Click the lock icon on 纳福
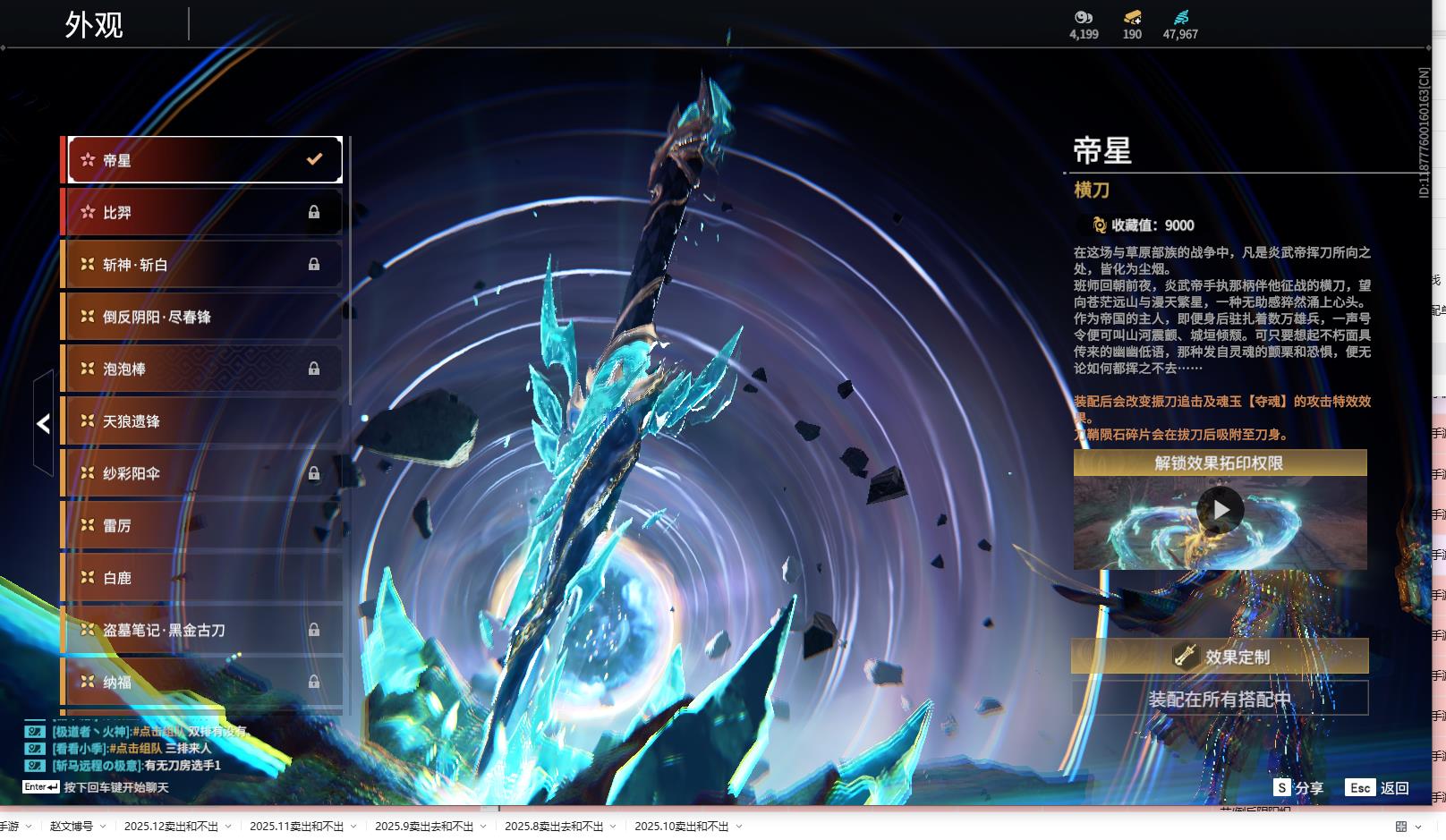Image resolution: width=1446 pixels, height=840 pixels. (x=314, y=682)
